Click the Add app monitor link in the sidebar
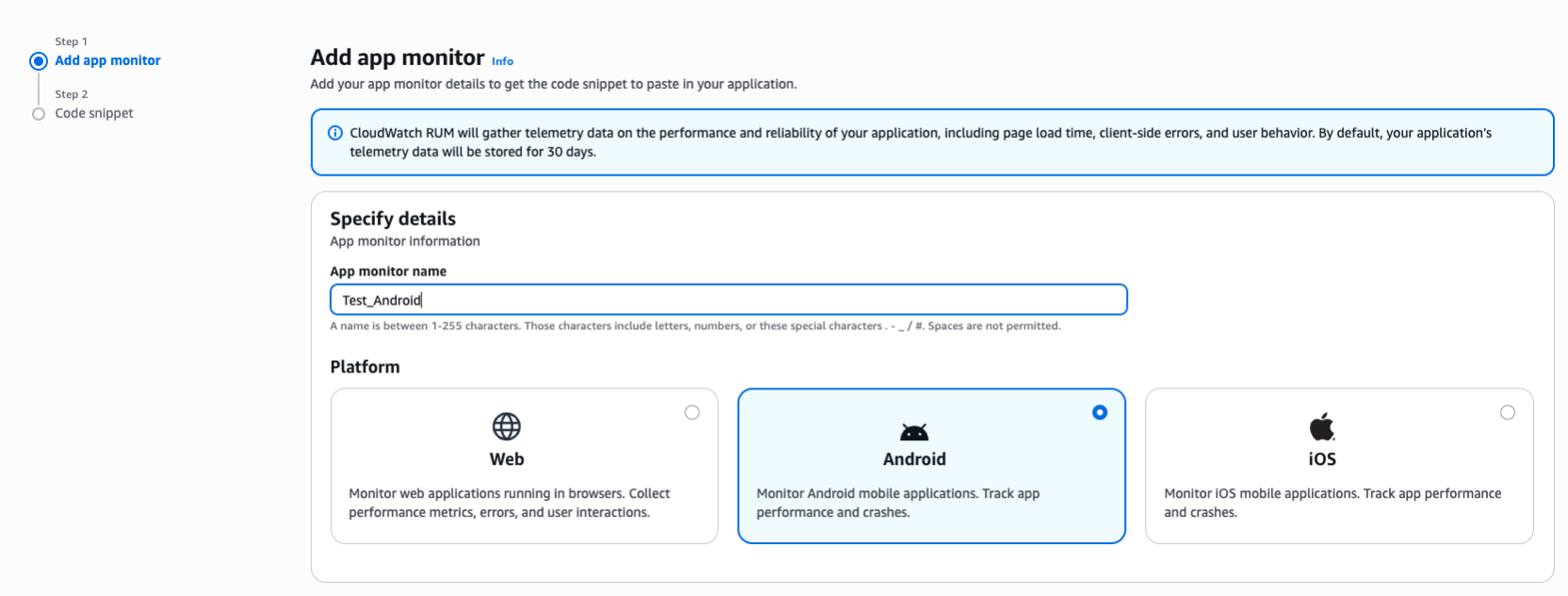The height and width of the screenshot is (596, 1568). pos(106,60)
